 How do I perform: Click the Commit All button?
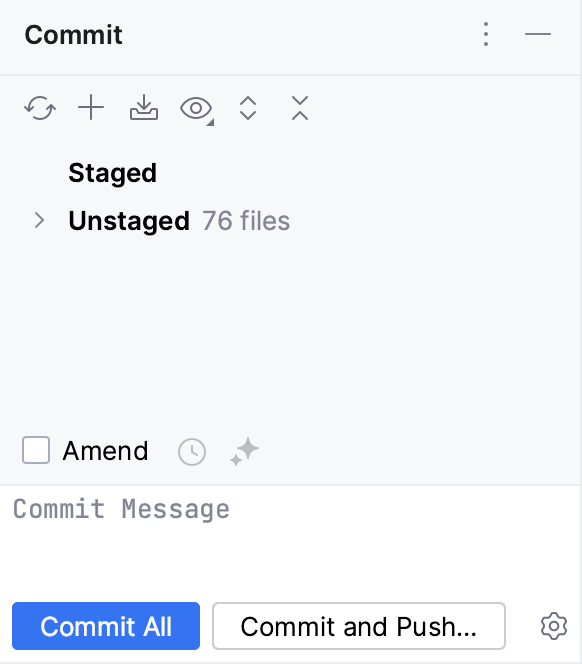click(x=106, y=626)
